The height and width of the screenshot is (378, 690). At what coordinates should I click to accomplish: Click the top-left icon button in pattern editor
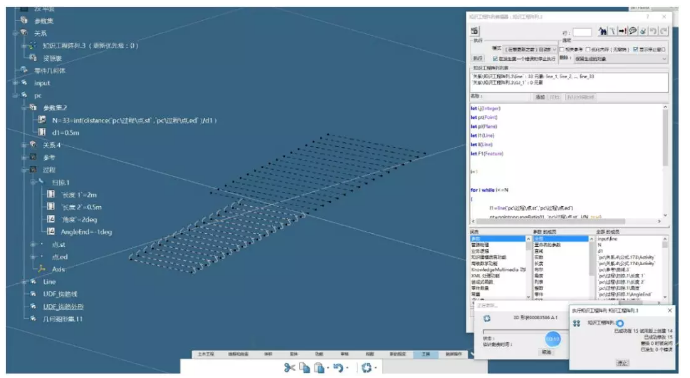(x=475, y=31)
